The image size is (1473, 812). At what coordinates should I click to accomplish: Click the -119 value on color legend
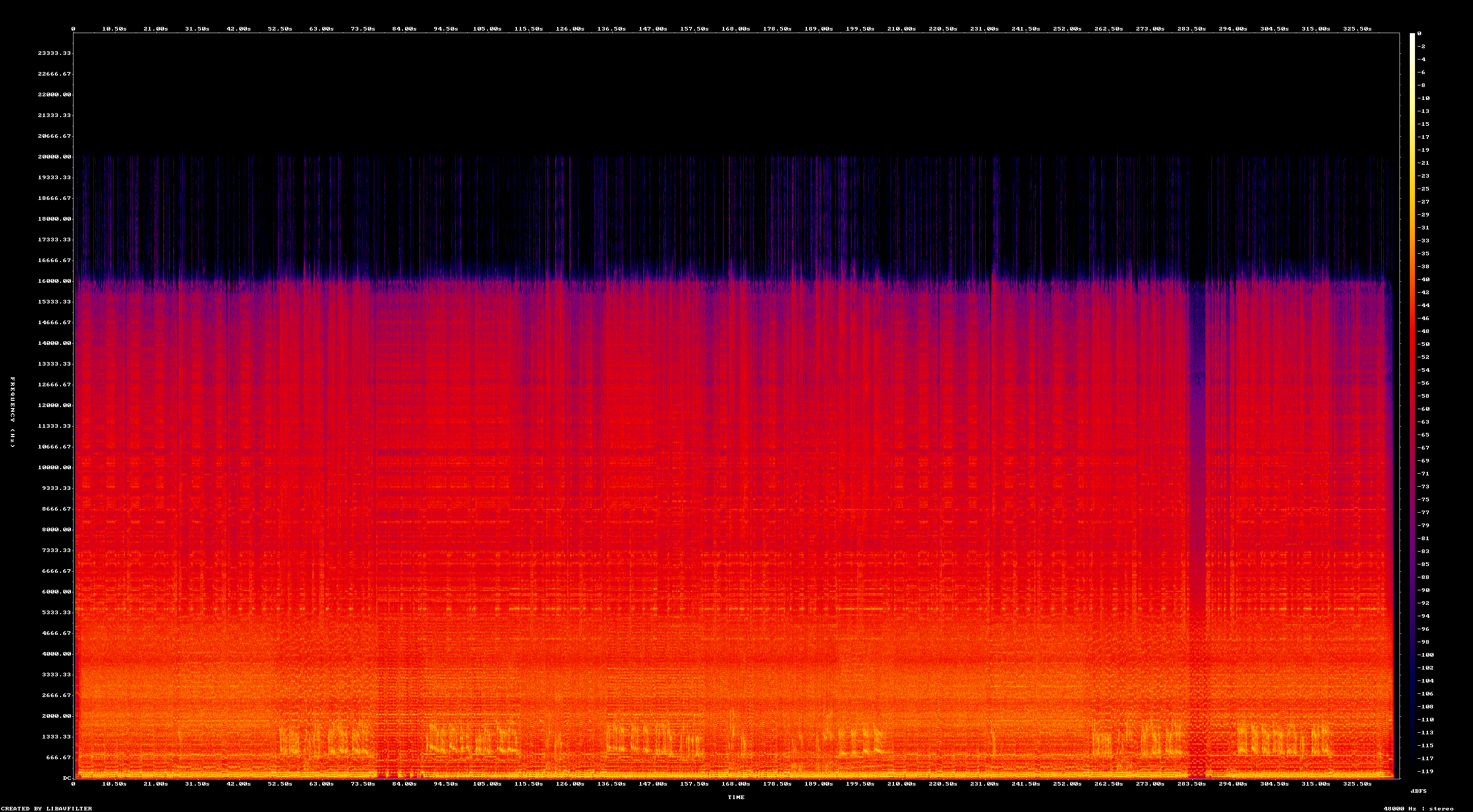[1424, 772]
